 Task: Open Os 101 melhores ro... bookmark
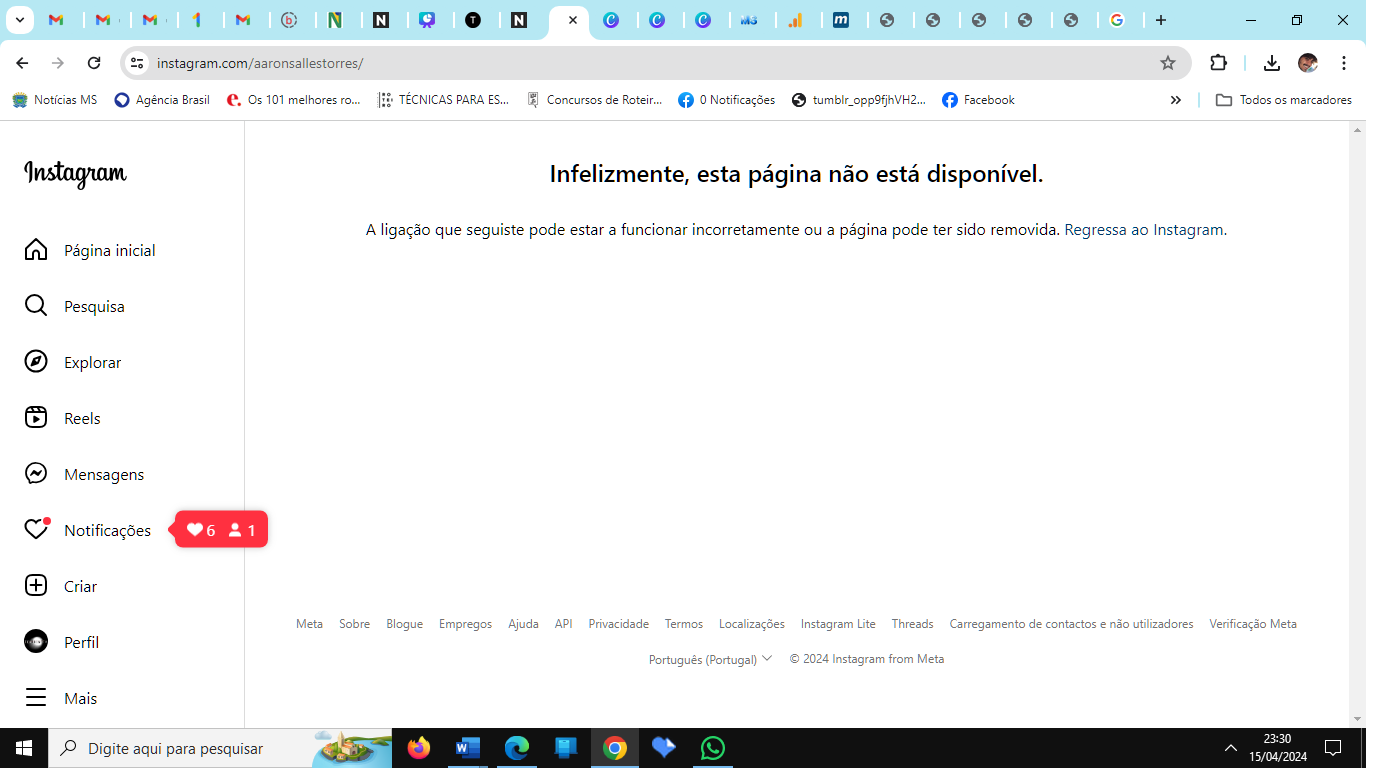click(293, 100)
